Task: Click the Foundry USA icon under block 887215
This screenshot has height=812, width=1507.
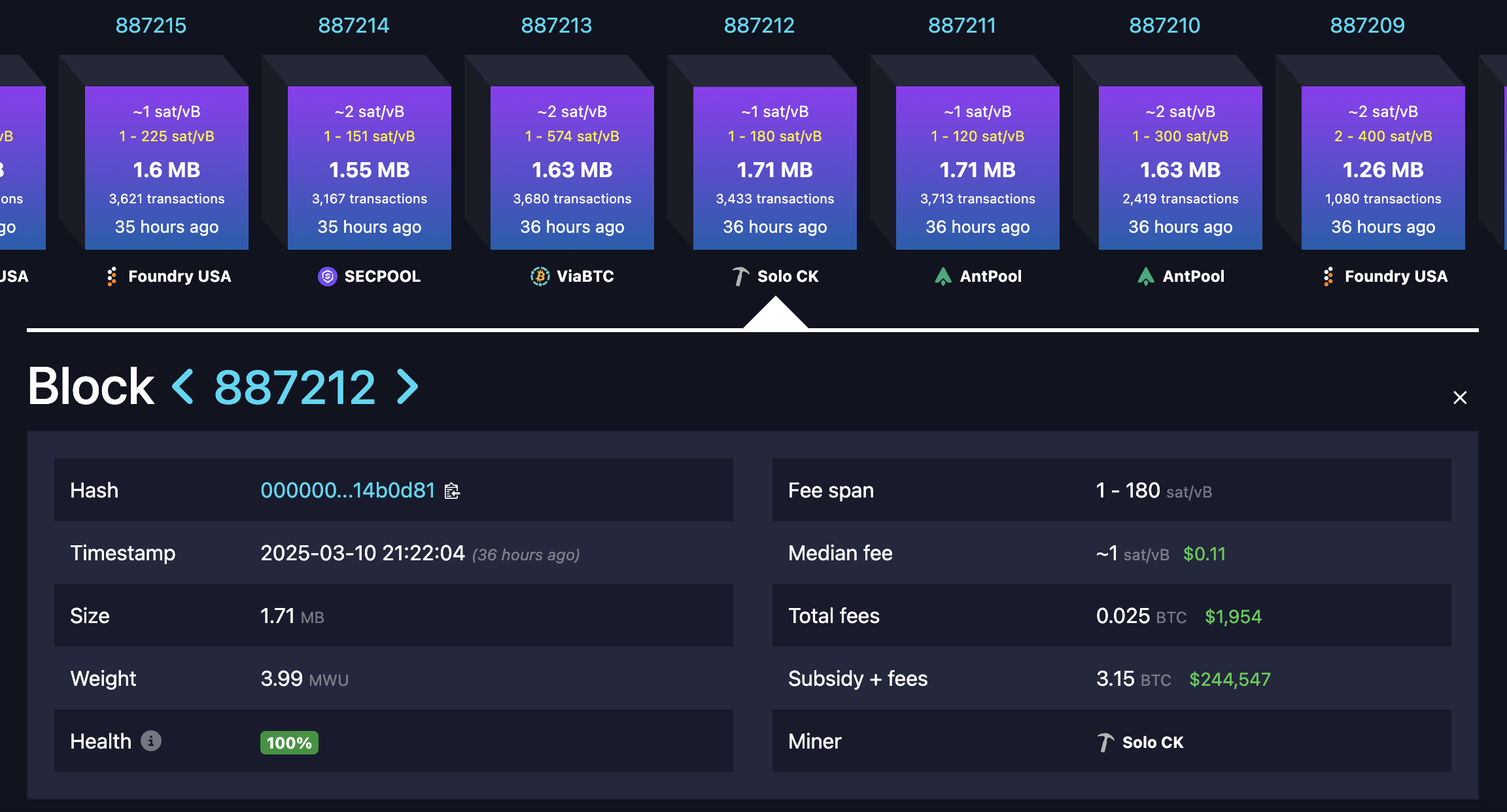Action: click(x=112, y=277)
